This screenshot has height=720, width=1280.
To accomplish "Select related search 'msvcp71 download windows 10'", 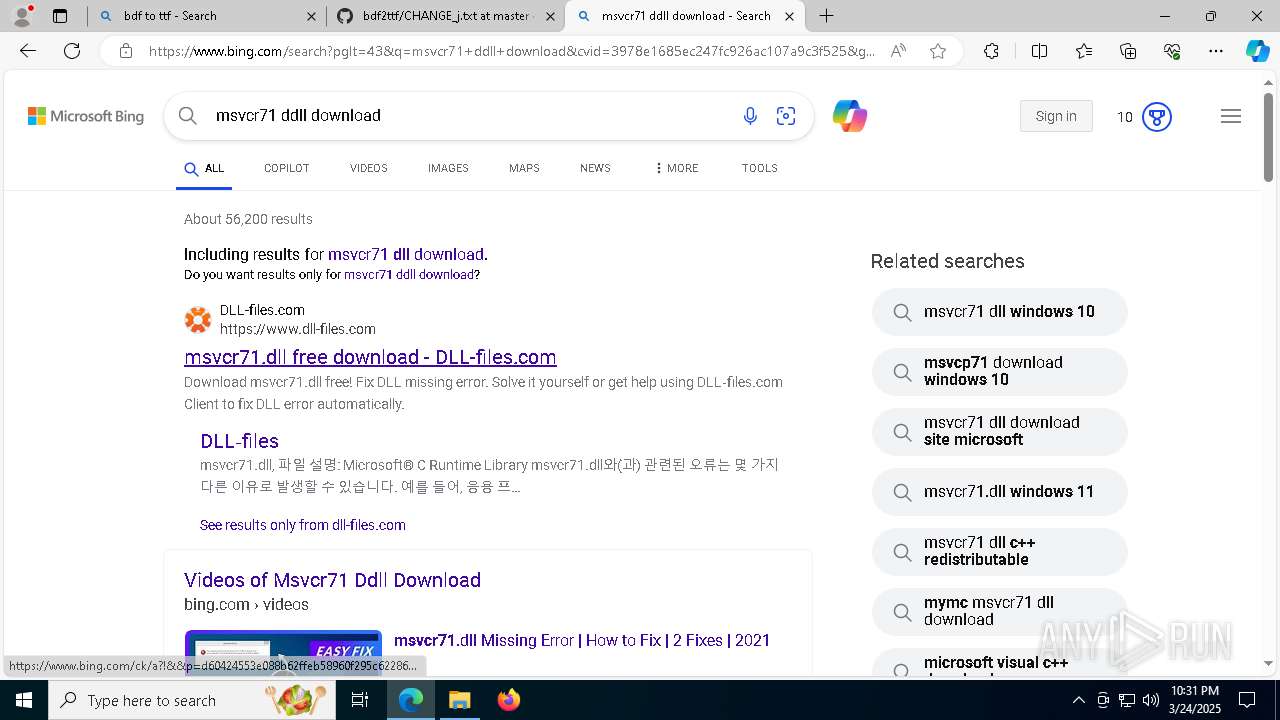I will [x=1000, y=371].
